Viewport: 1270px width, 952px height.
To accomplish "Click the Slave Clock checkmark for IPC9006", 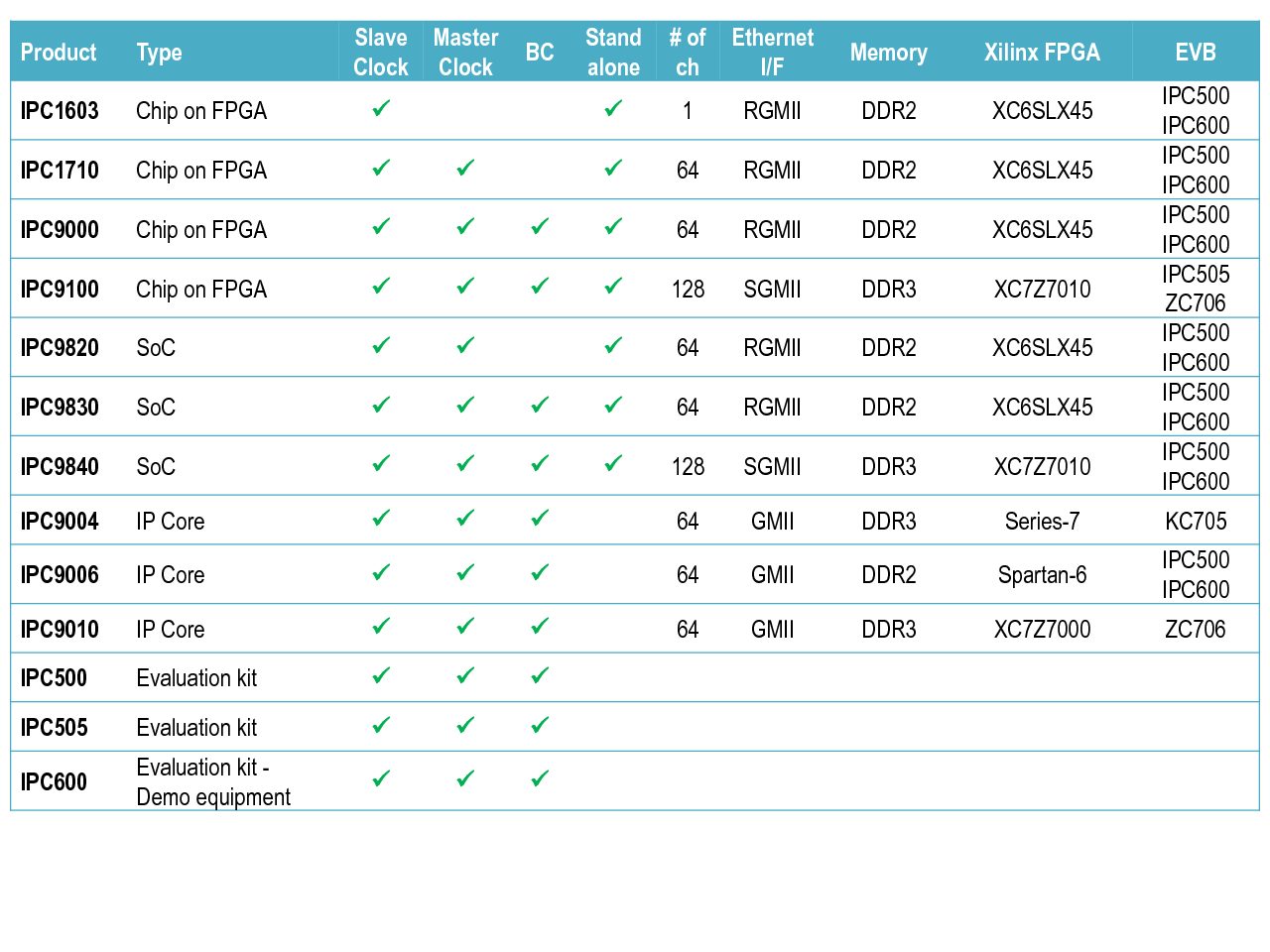I will (x=381, y=572).
